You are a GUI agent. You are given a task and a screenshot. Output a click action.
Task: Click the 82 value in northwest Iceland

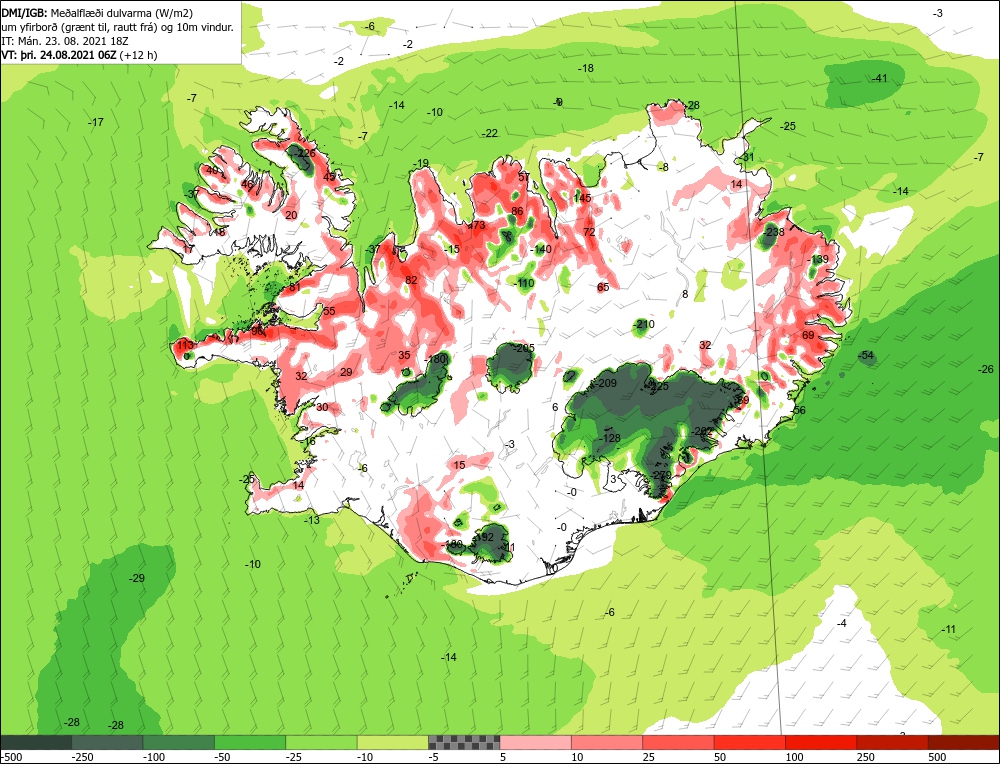(411, 280)
